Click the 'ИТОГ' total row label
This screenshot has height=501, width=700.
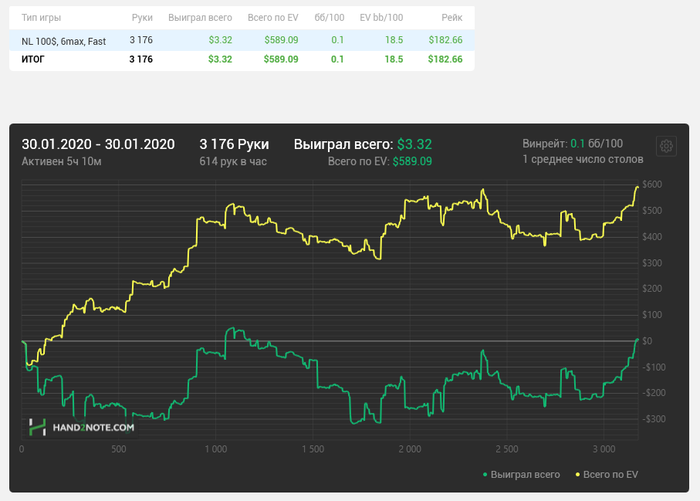pyautogui.click(x=33, y=59)
